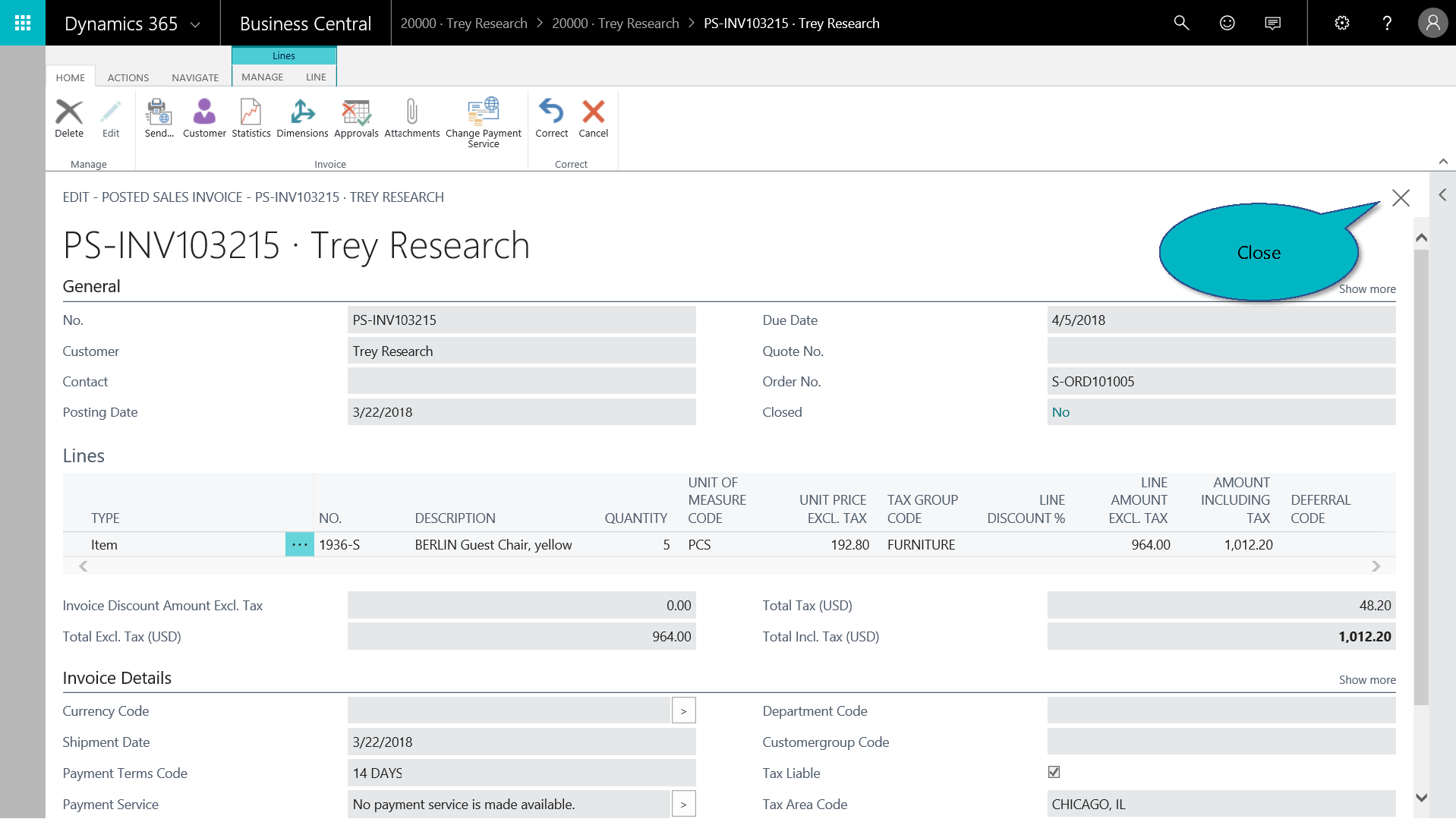Open the line item ellipsis menu

point(300,545)
